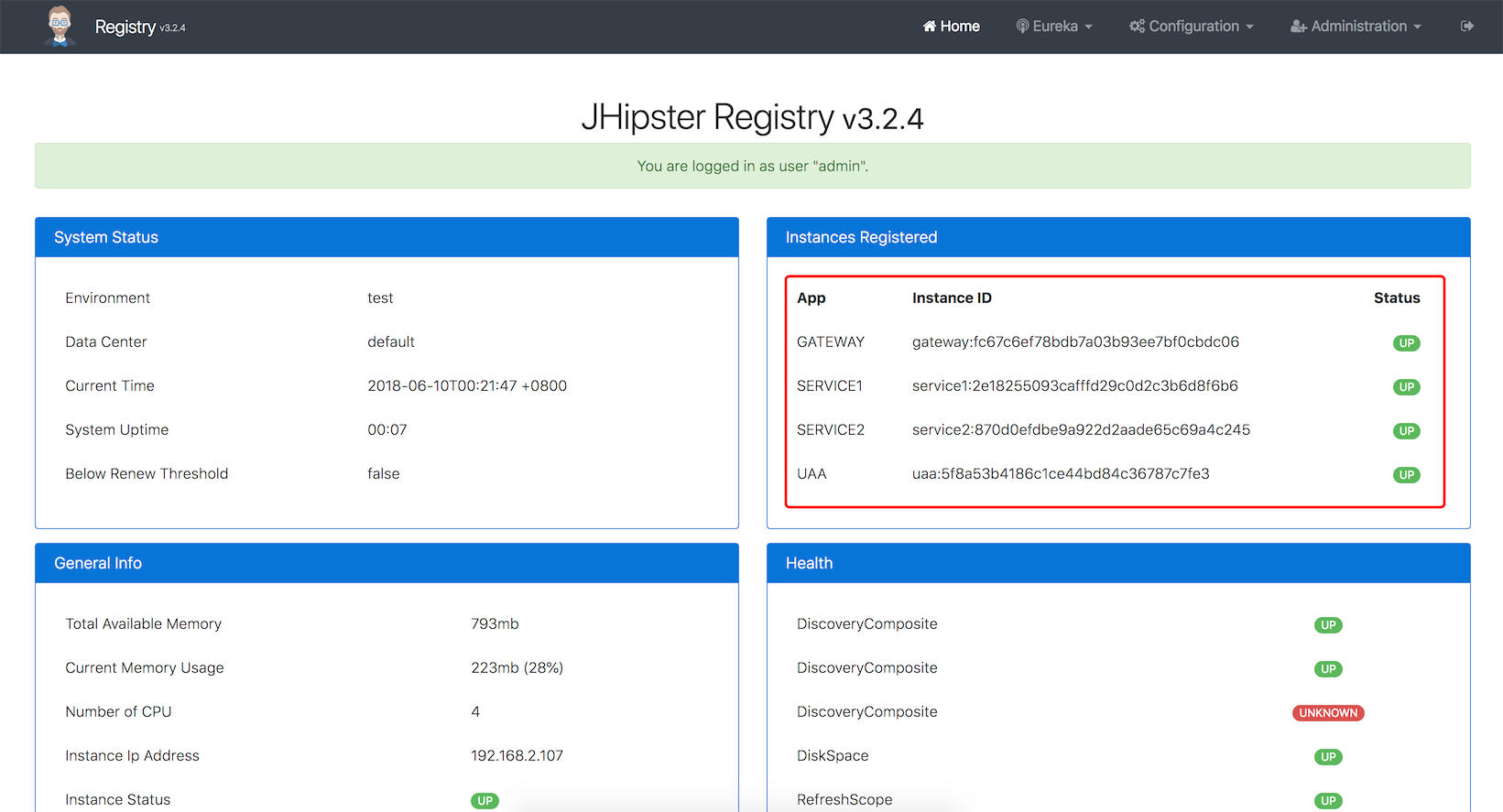Click the Environment value test
Image resolution: width=1503 pixels, height=812 pixels.
(380, 298)
